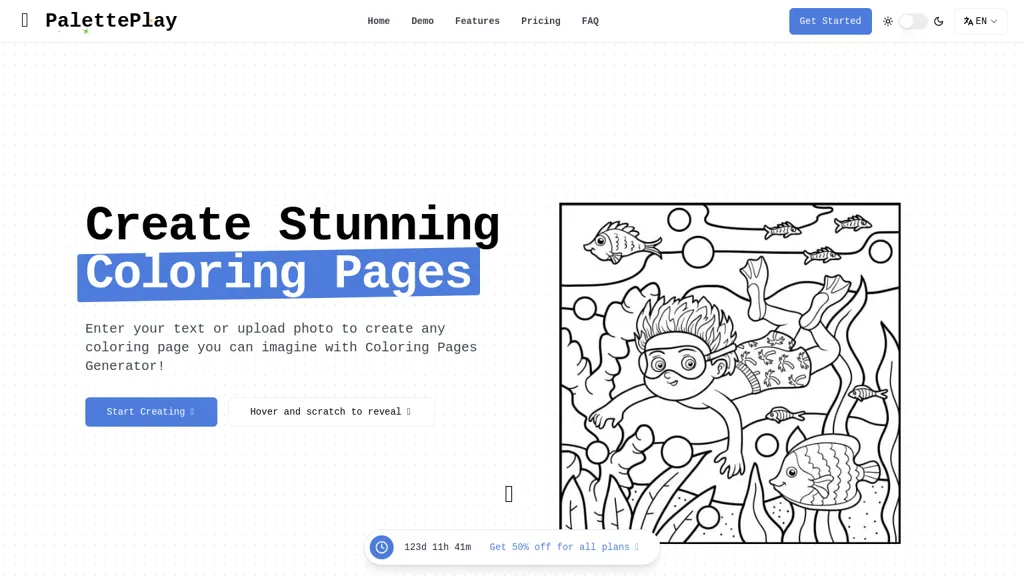Click the Create Stunning heading text
This screenshot has width=1024, height=576.
click(293, 225)
